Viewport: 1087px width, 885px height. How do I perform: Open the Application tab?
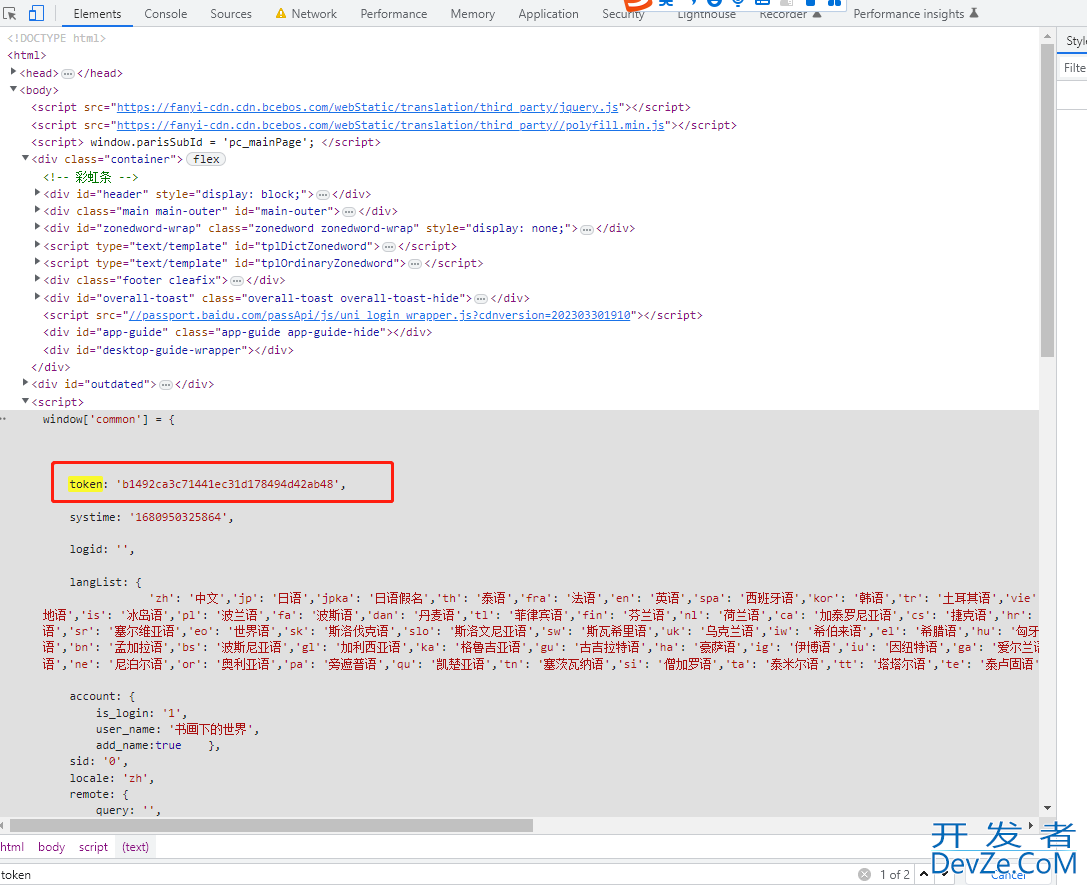548,14
